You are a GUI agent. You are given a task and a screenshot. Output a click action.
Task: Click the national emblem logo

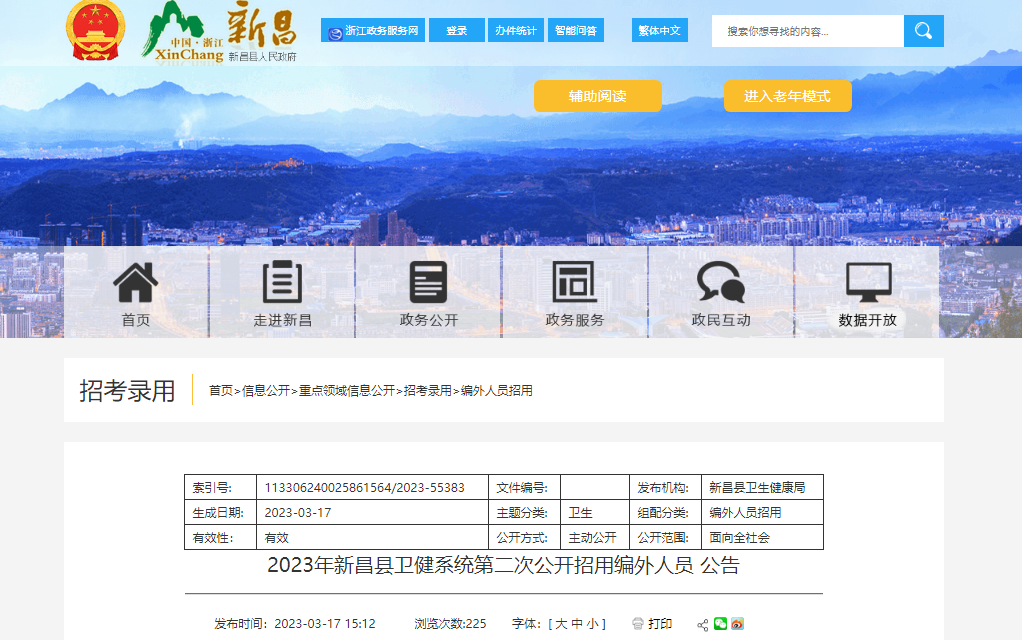pyautogui.click(x=96, y=30)
